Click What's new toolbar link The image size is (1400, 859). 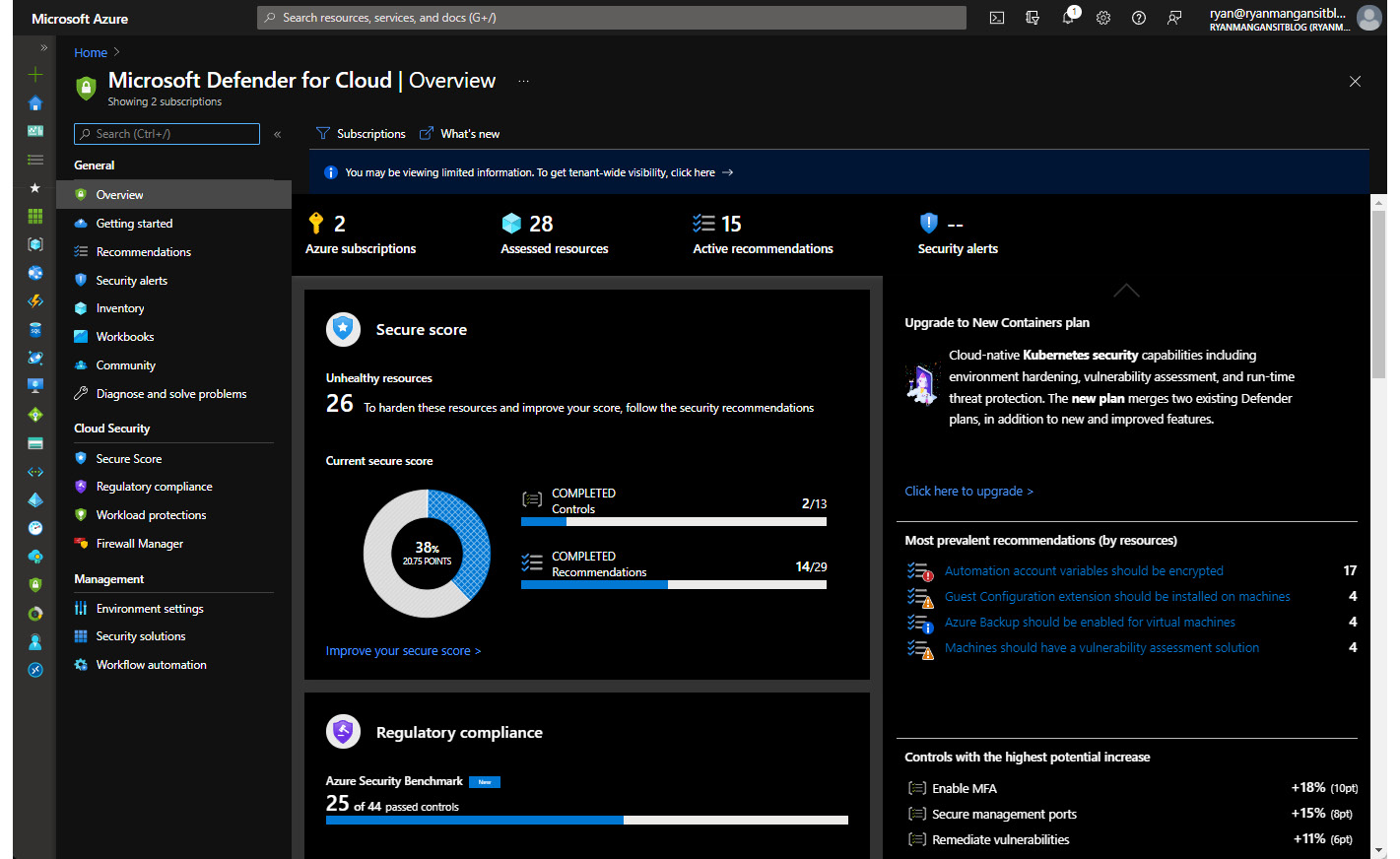click(459, 134)
